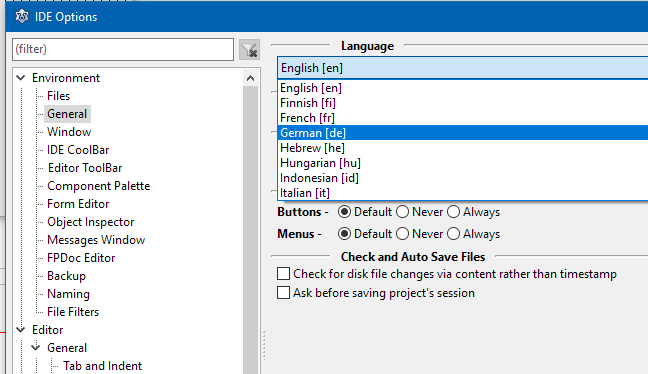
Task: Open the Language combo box showing English [en]
Action: pos(463,68)
